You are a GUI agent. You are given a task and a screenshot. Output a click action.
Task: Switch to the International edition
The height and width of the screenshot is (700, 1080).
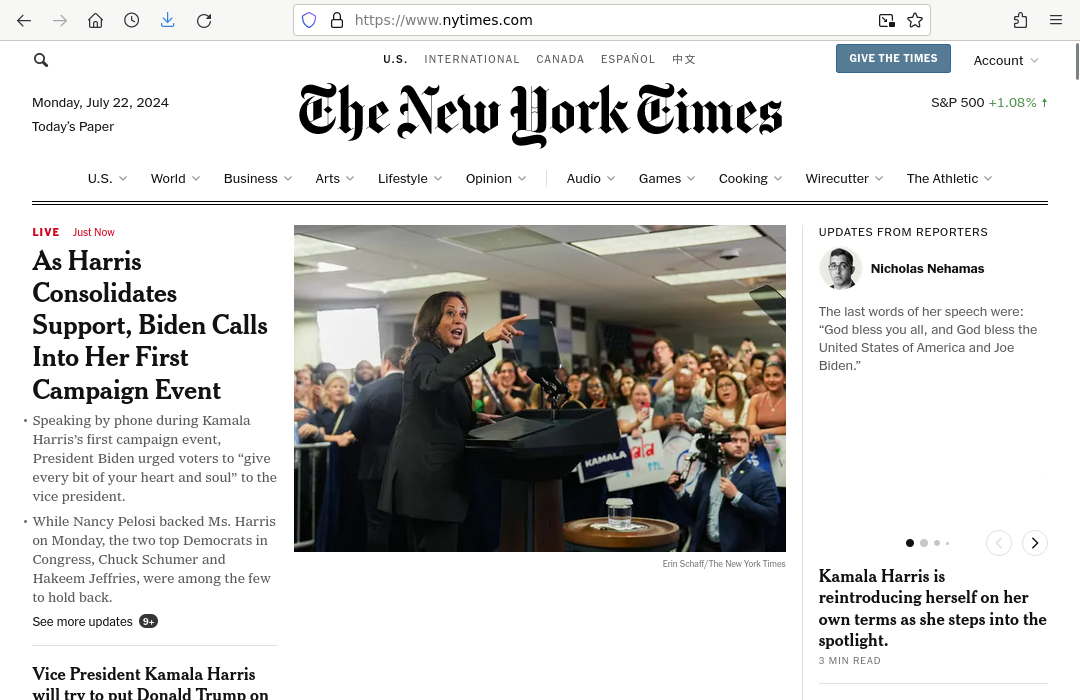pyautogui.click(x=472, y=59)
